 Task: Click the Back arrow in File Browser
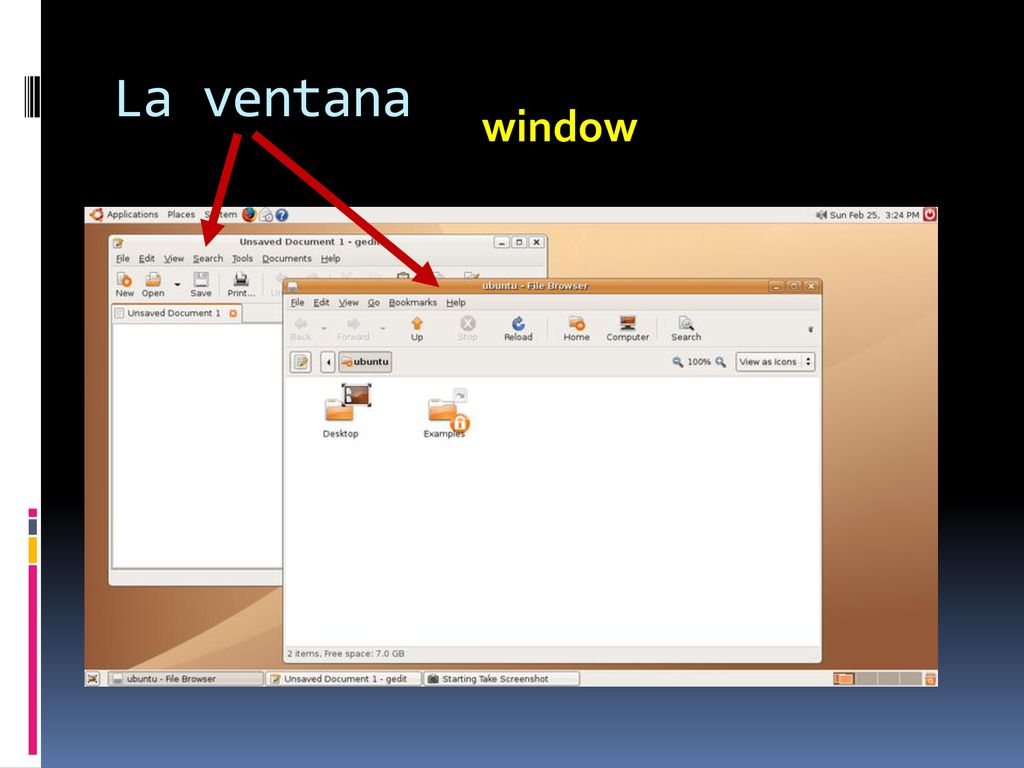point(300,328)
